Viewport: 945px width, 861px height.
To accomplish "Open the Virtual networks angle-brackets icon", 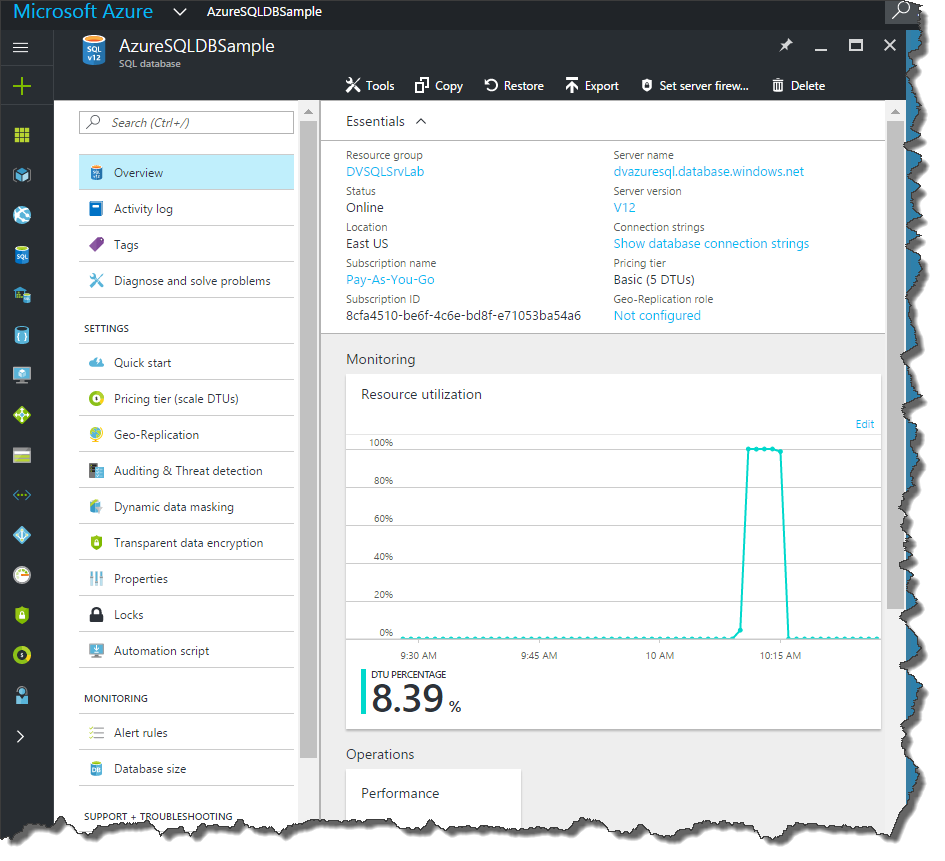I will 22,495.
